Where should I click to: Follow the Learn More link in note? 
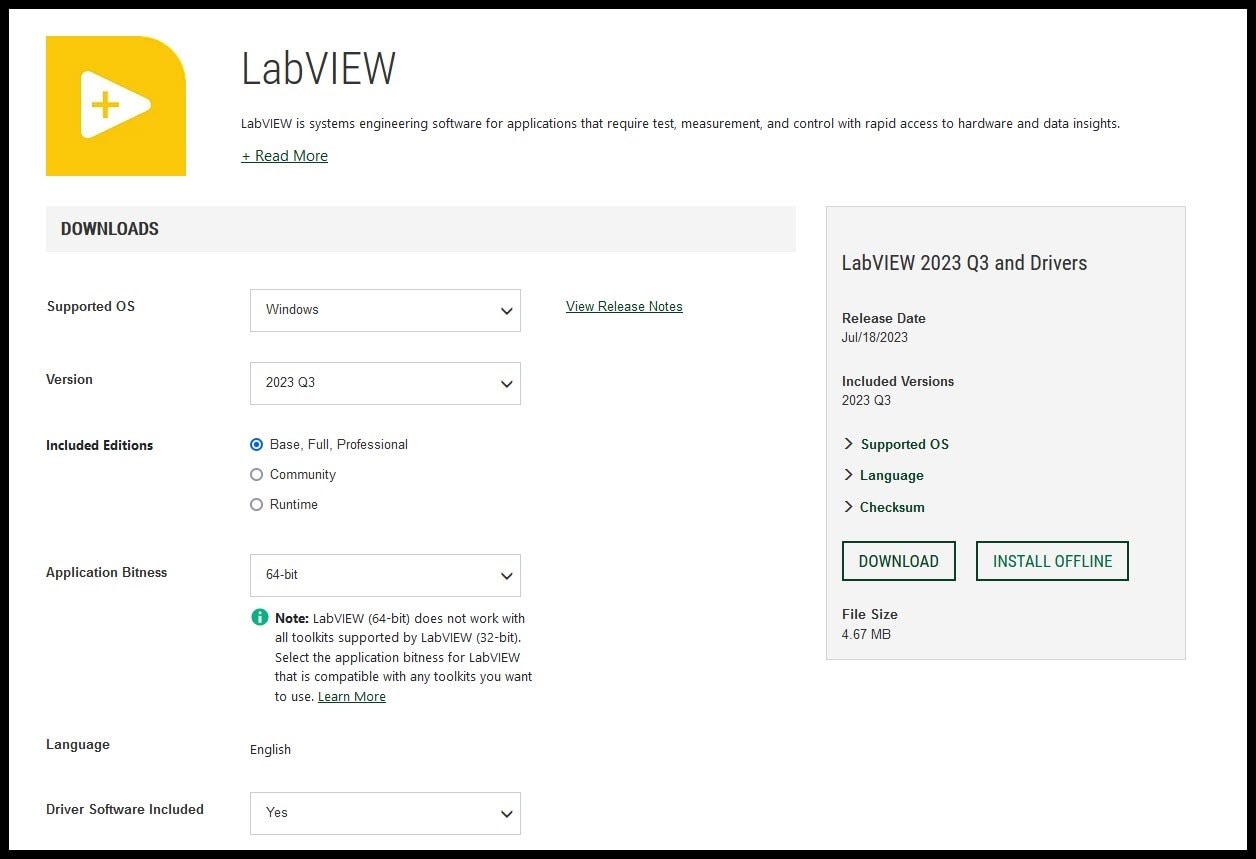pos(352,696)
